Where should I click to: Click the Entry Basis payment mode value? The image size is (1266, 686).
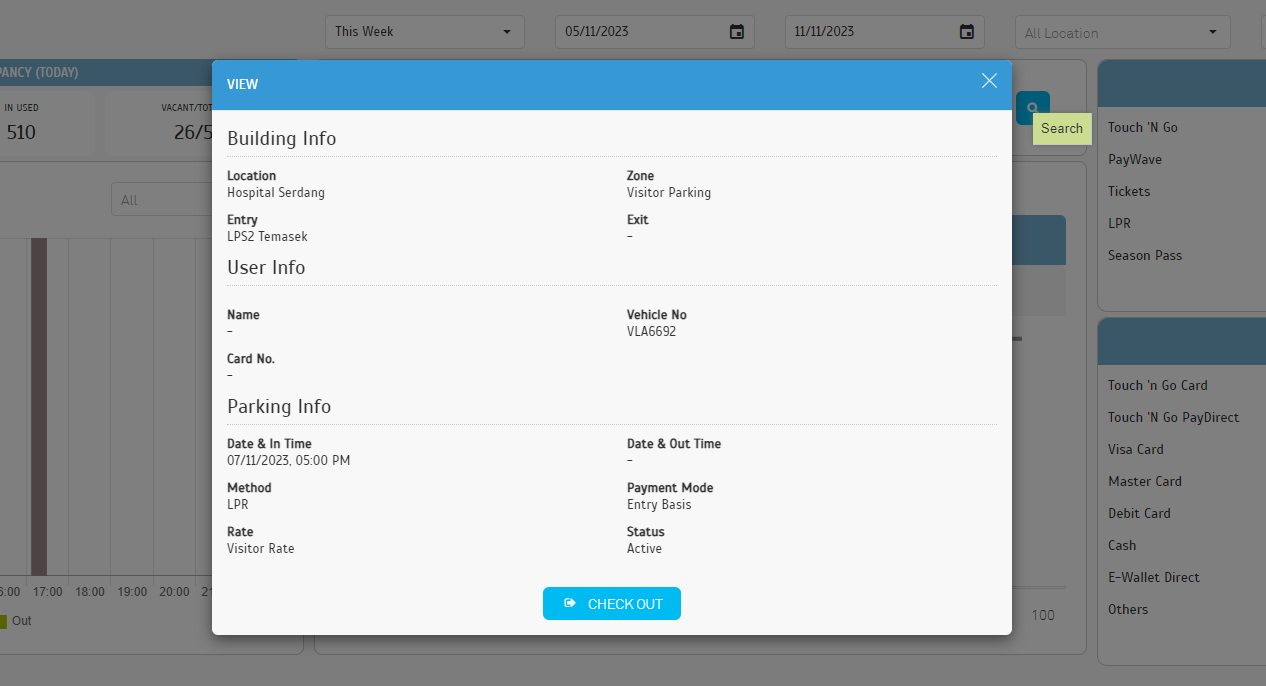tap(659, 504)
